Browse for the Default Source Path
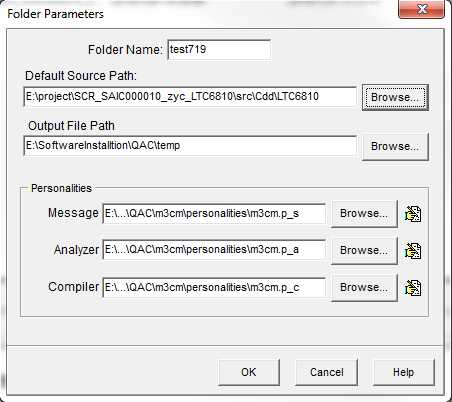The width and height of the screenshot is (452, 402). point(395,97)
